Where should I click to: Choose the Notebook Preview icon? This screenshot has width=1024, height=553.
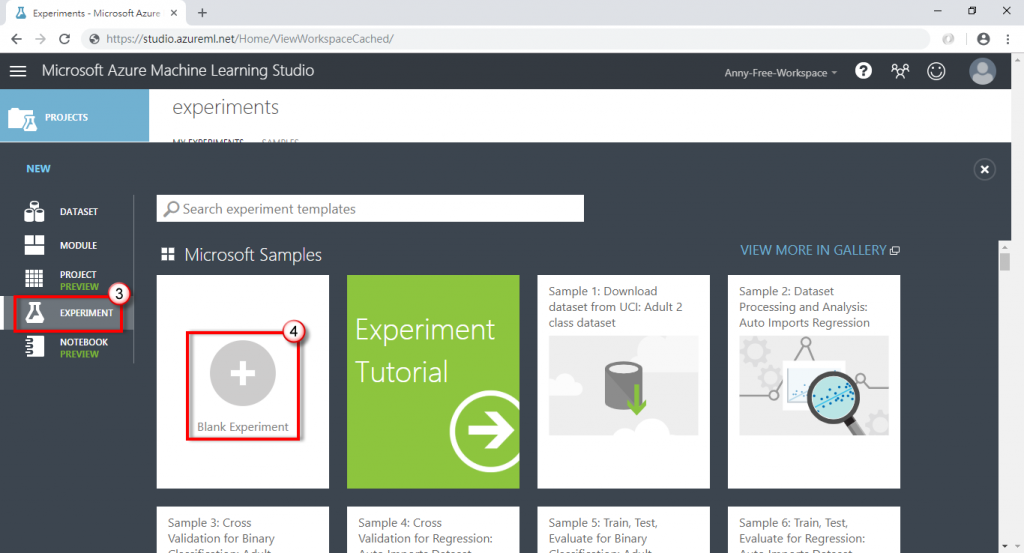click(34, 347)
